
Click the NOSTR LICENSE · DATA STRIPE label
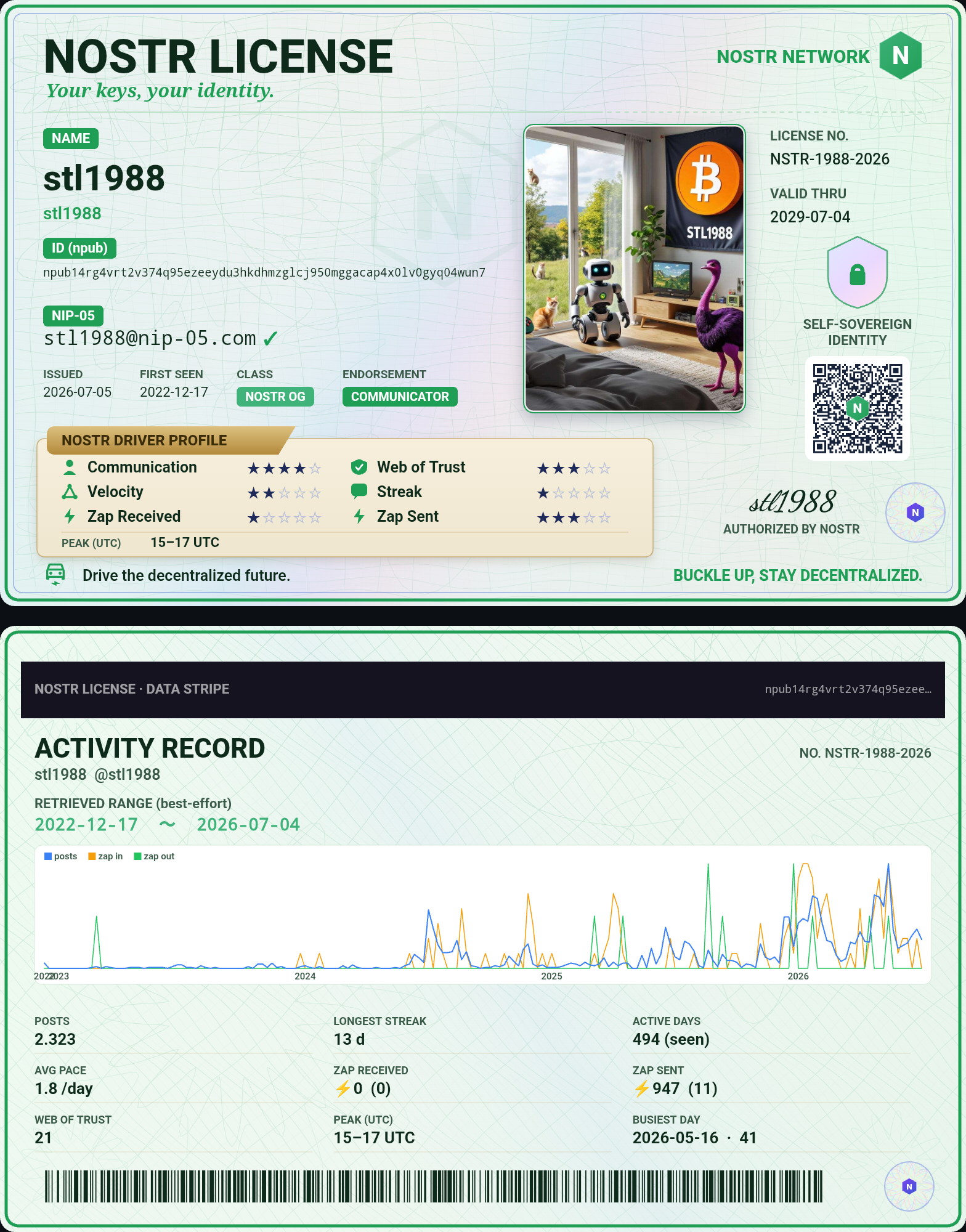(132, 689)
